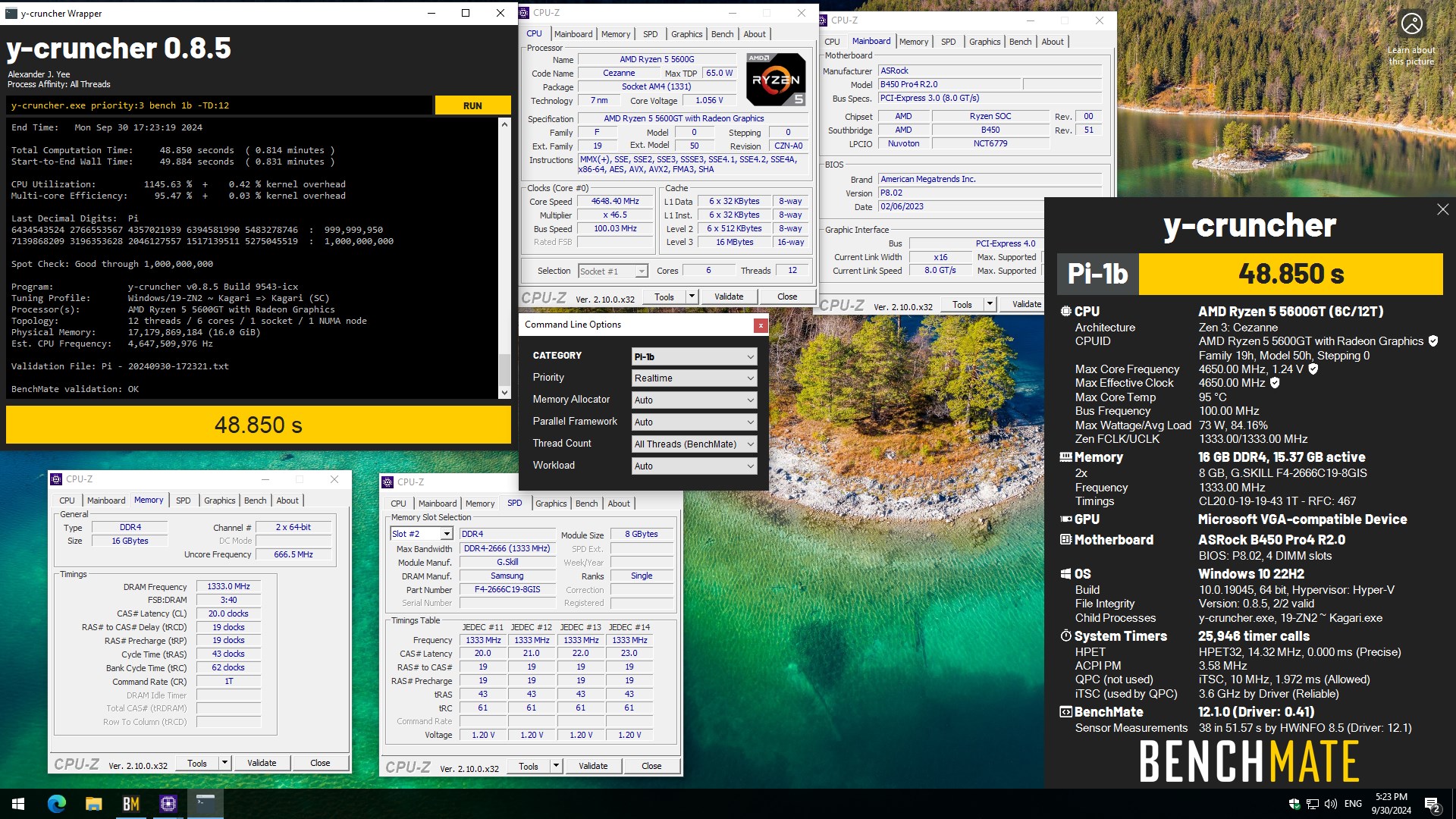Click Validate in the CPU-Z CPU window
This screenshot has width=1456, height=819.
[x=729, y=297]
